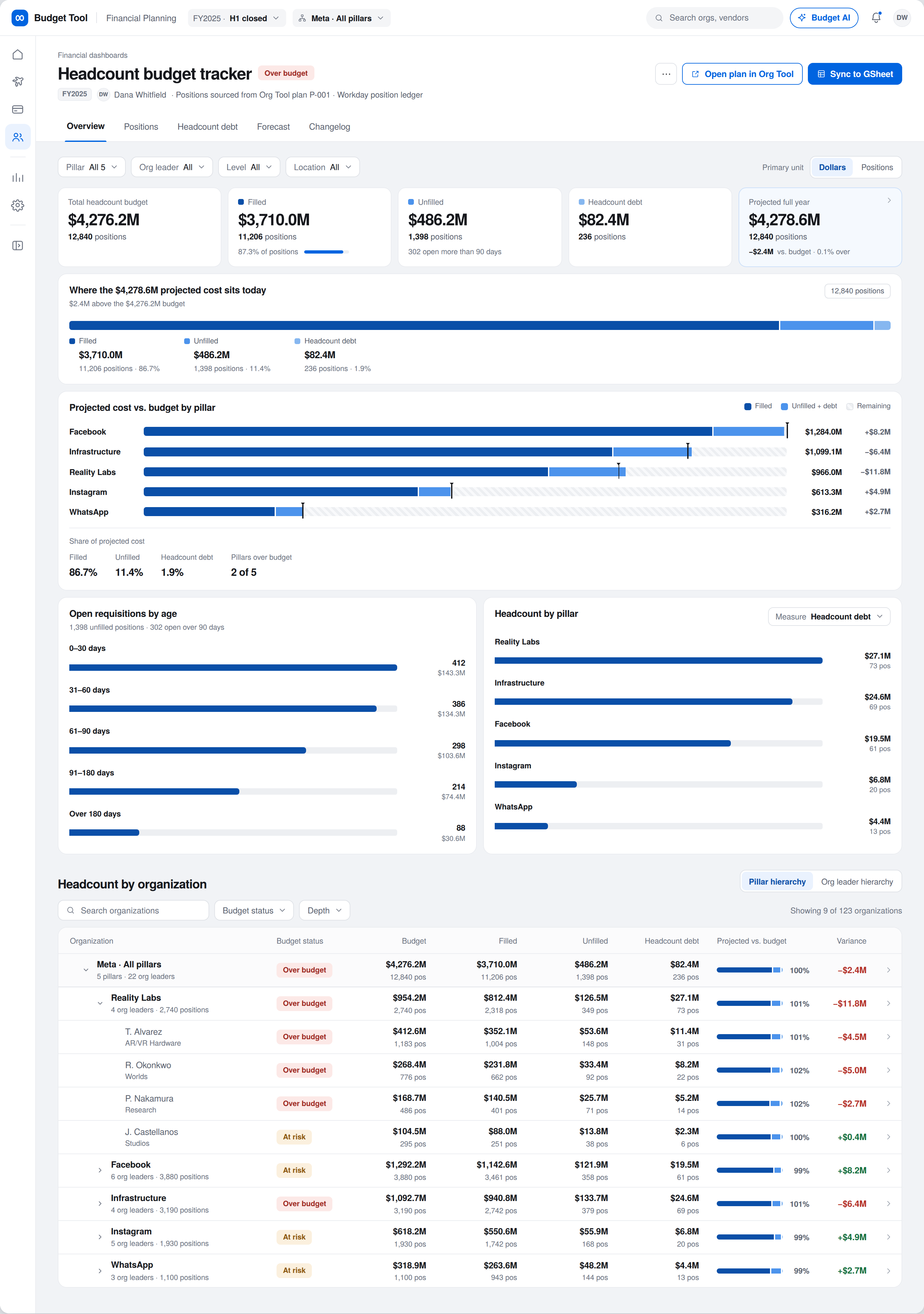This screenshot has width=924, height=1314.
Task: Open the Depth dropdown
Action: click(324, 910)
